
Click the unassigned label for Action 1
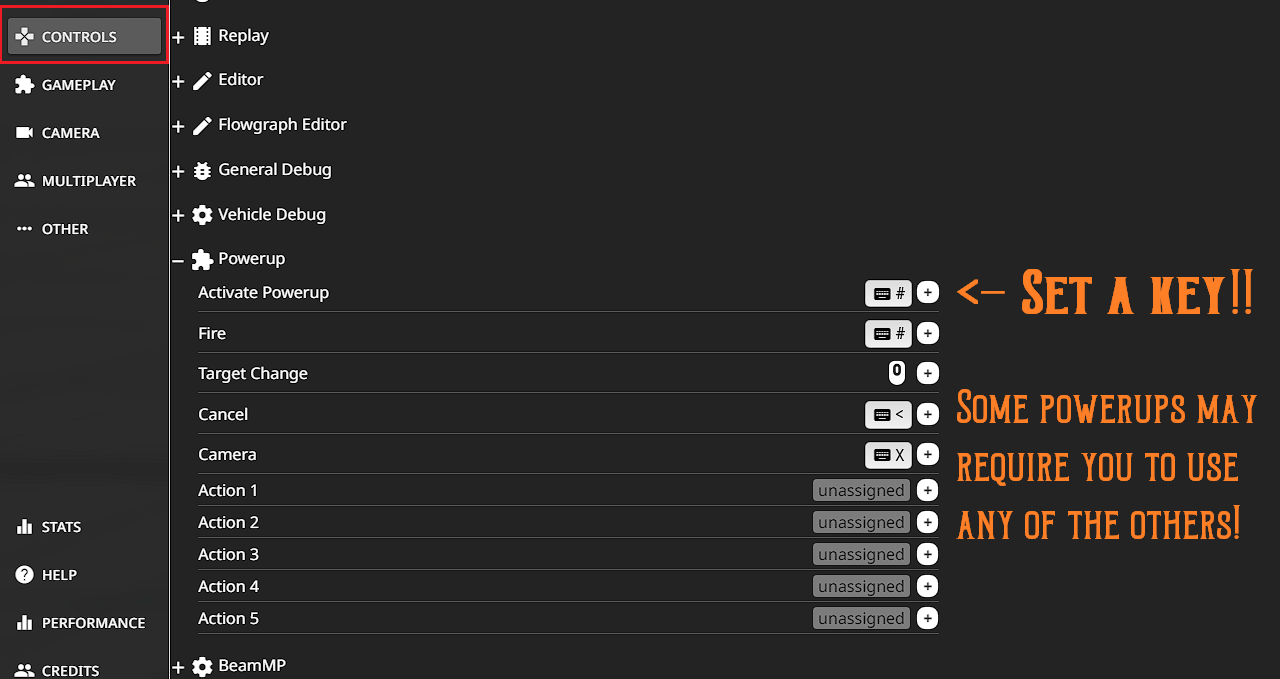tap(861, 490)
